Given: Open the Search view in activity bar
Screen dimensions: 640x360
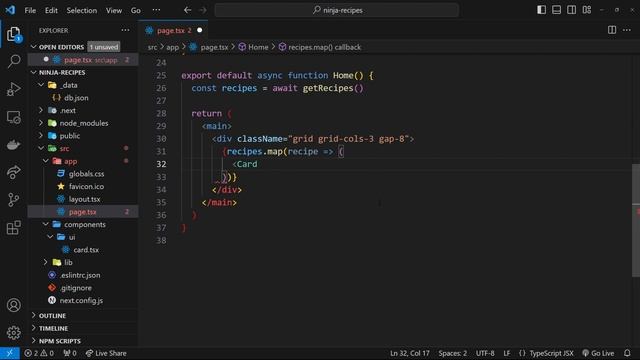Looking at the screenshot, I should pyautogui.click(x=13, y=61).
